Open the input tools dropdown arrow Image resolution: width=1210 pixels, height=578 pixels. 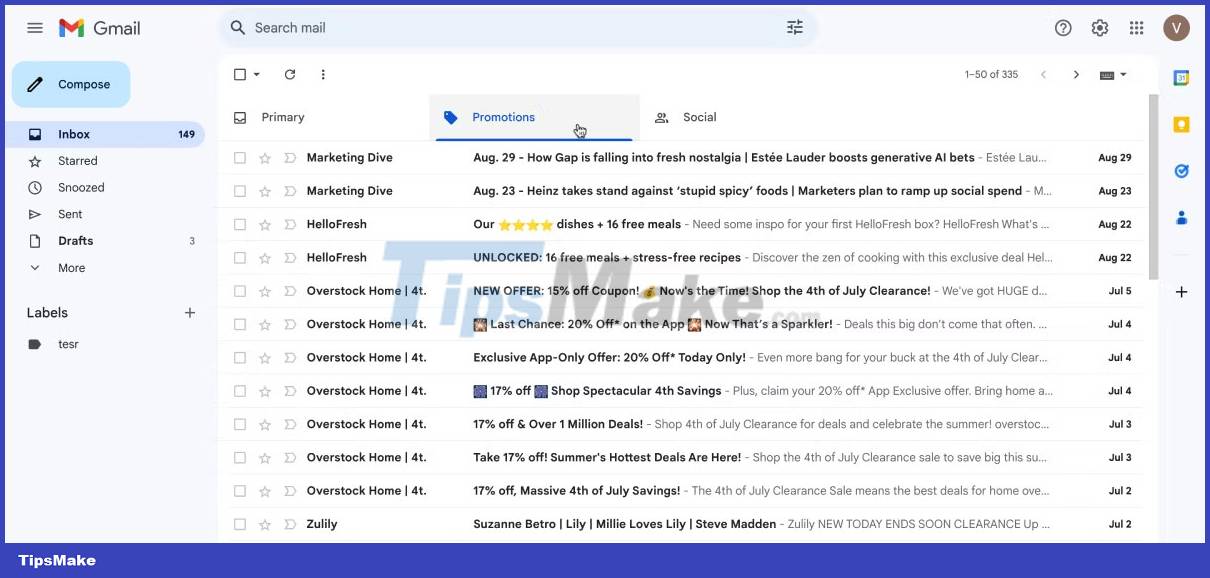point(1122,74)
